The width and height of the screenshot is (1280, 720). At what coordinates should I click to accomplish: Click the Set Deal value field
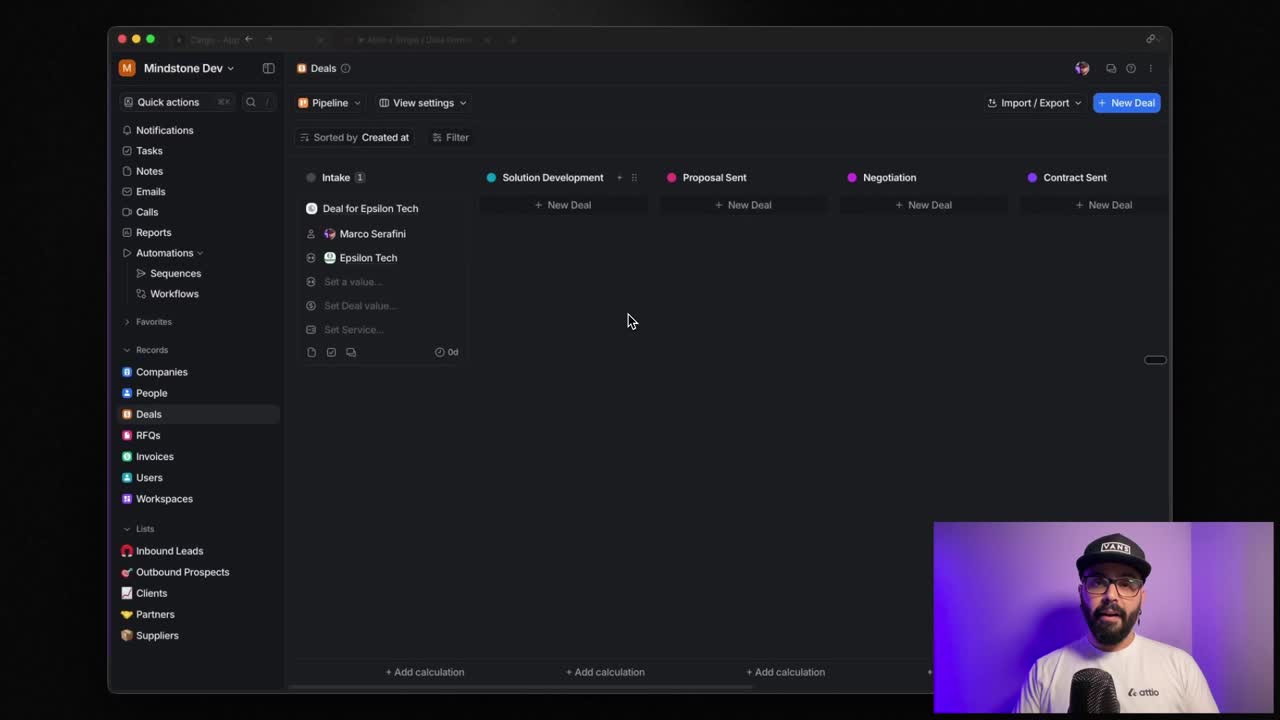360,306
